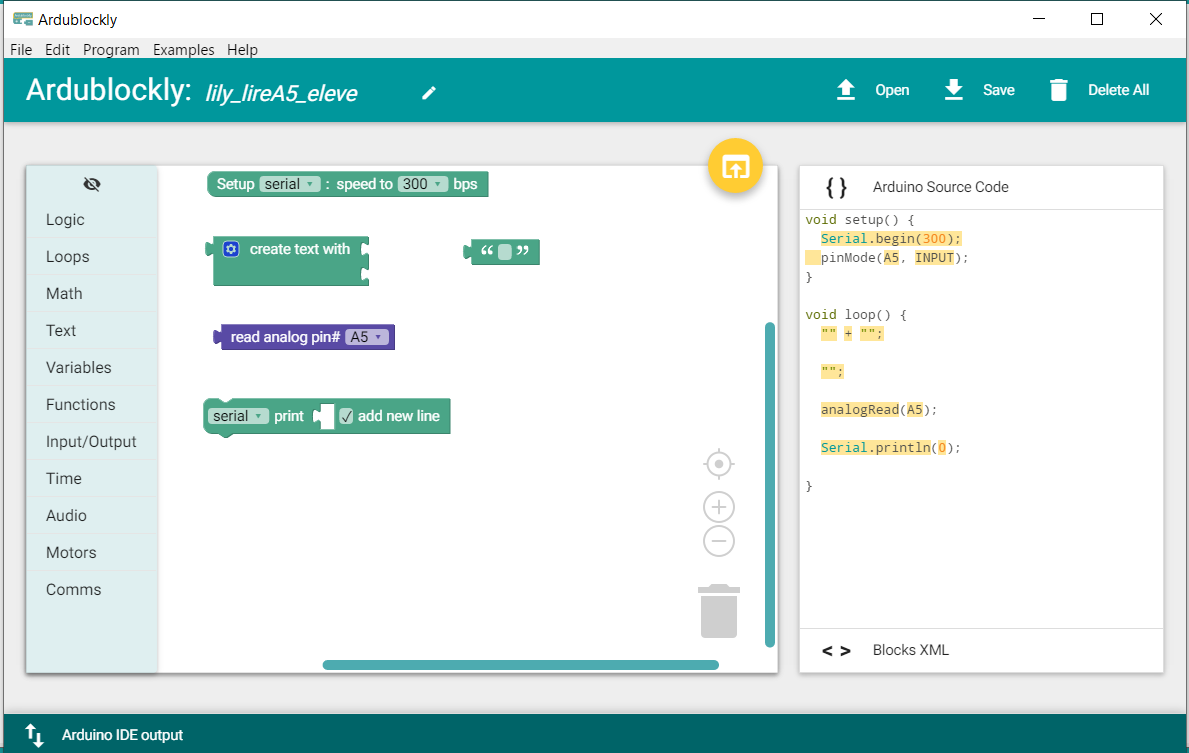The width and height of the screenshot is (1189, 753).
Task: Click the workspace trash can
Action: pos(719,611)
